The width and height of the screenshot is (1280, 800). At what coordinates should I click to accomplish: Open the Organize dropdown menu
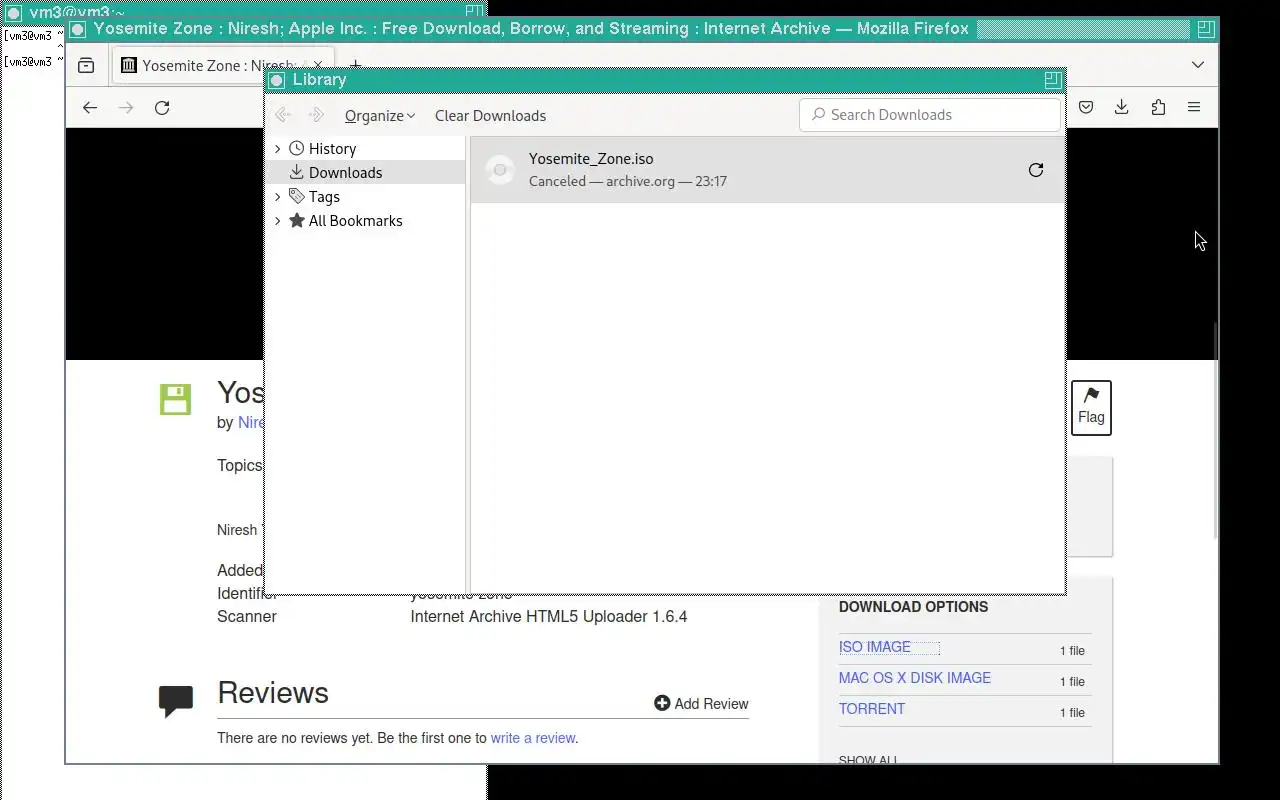click(380, 116)
